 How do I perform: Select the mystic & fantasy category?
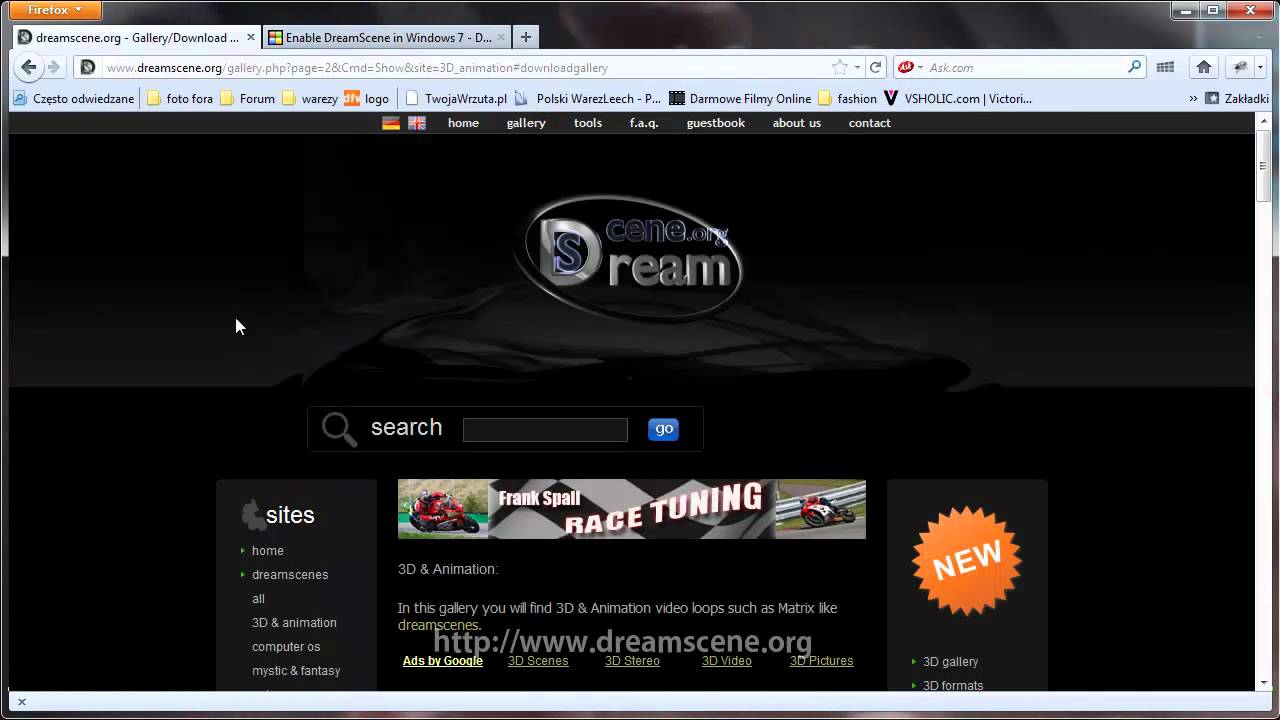pyautogui.click(x=296, y=671)
